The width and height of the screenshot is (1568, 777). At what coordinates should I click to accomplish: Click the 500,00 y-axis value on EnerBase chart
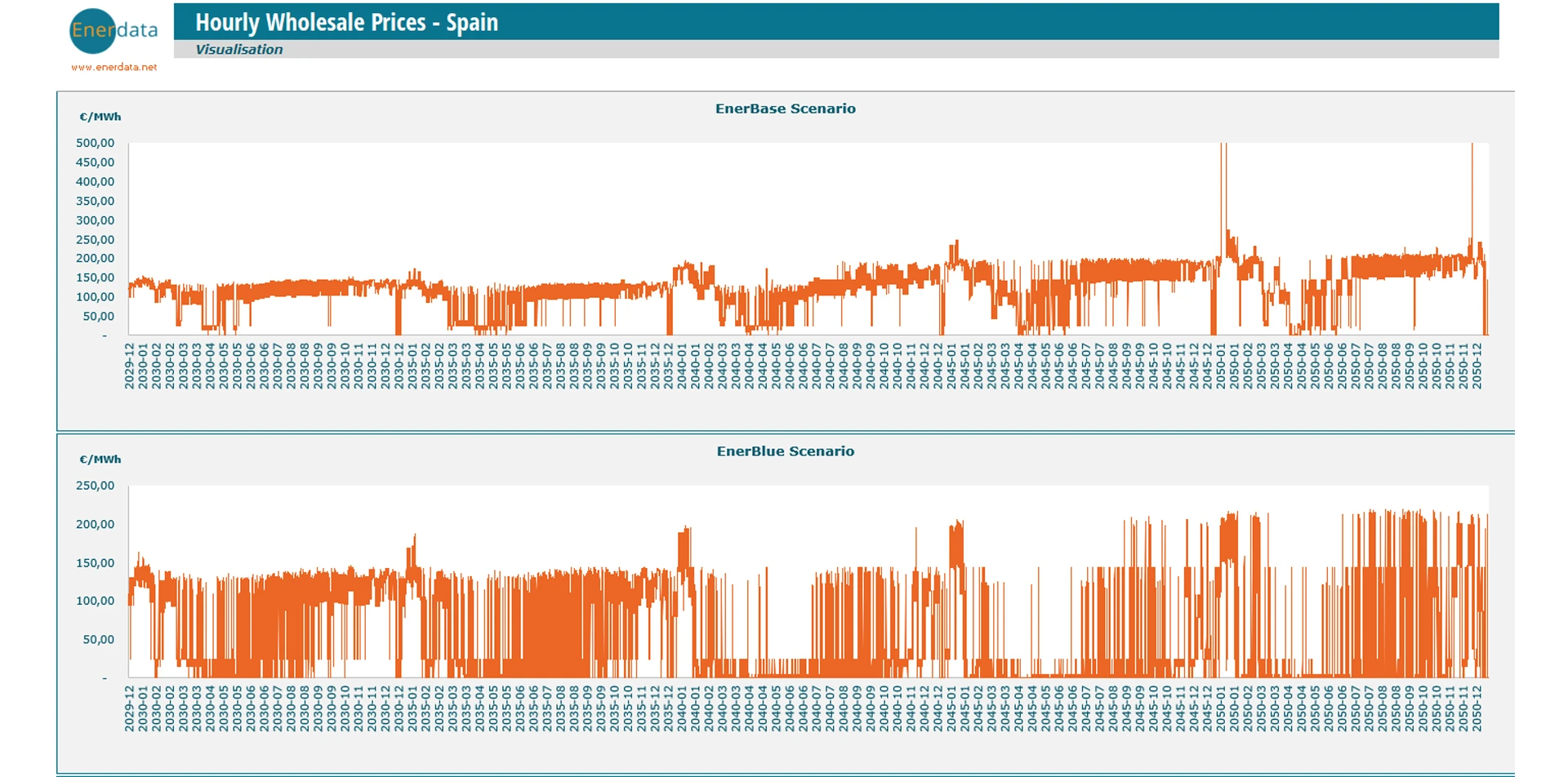[95, 143]
